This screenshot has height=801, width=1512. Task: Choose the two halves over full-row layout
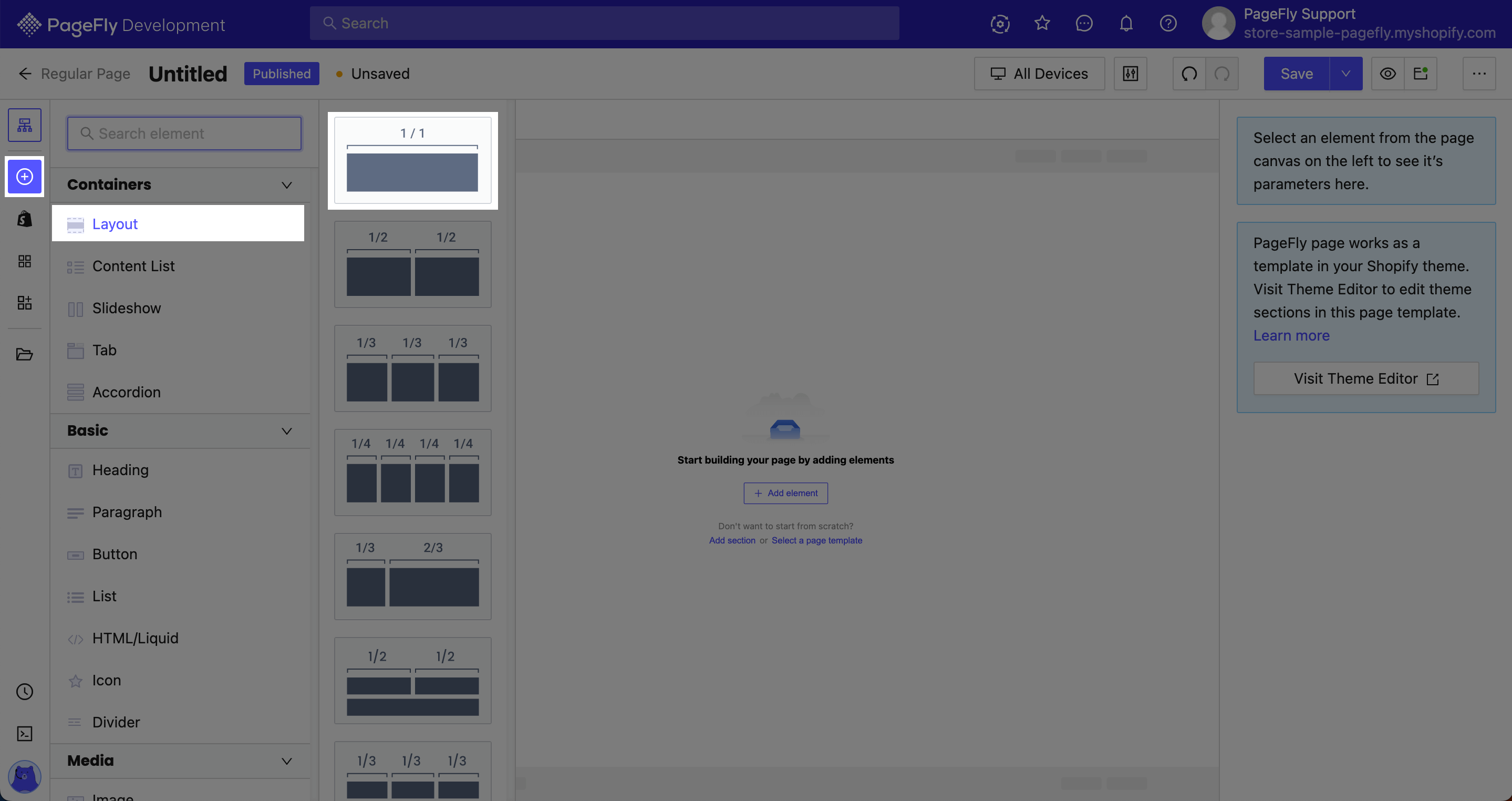[x=412, y=681]
